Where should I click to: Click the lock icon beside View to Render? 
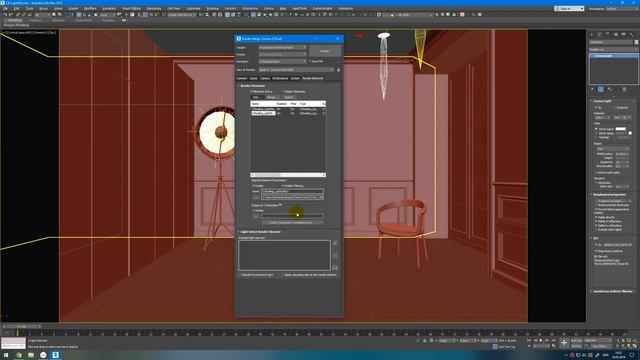point(338,70)
